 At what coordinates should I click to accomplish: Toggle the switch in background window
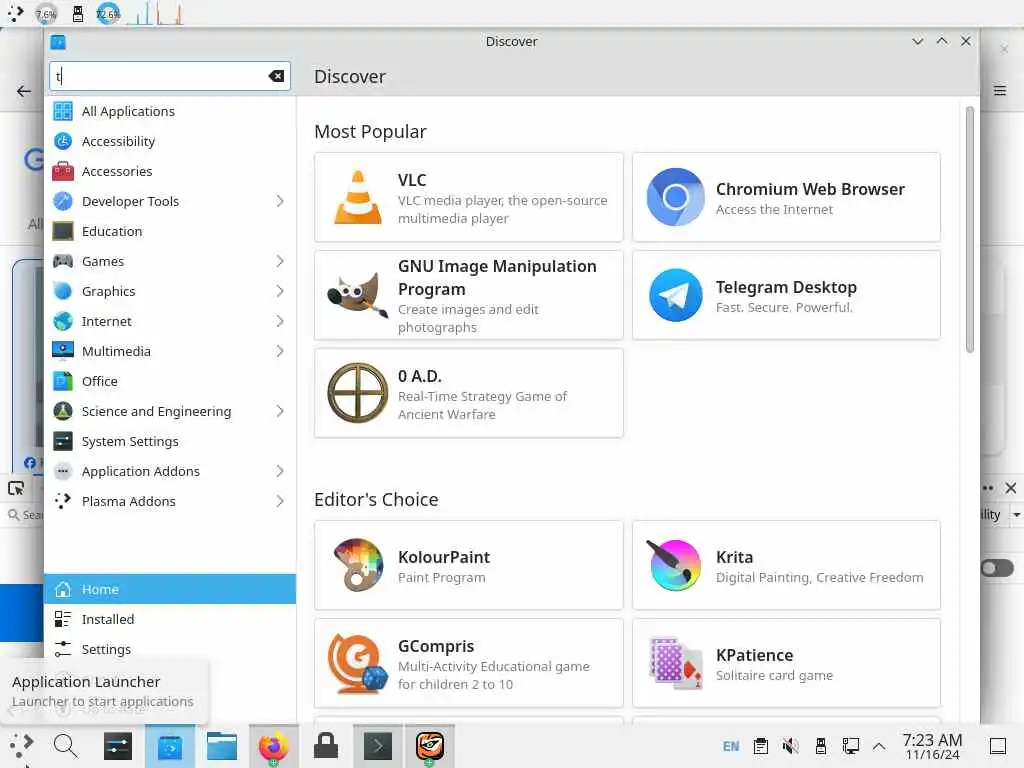tap(997, 568)
